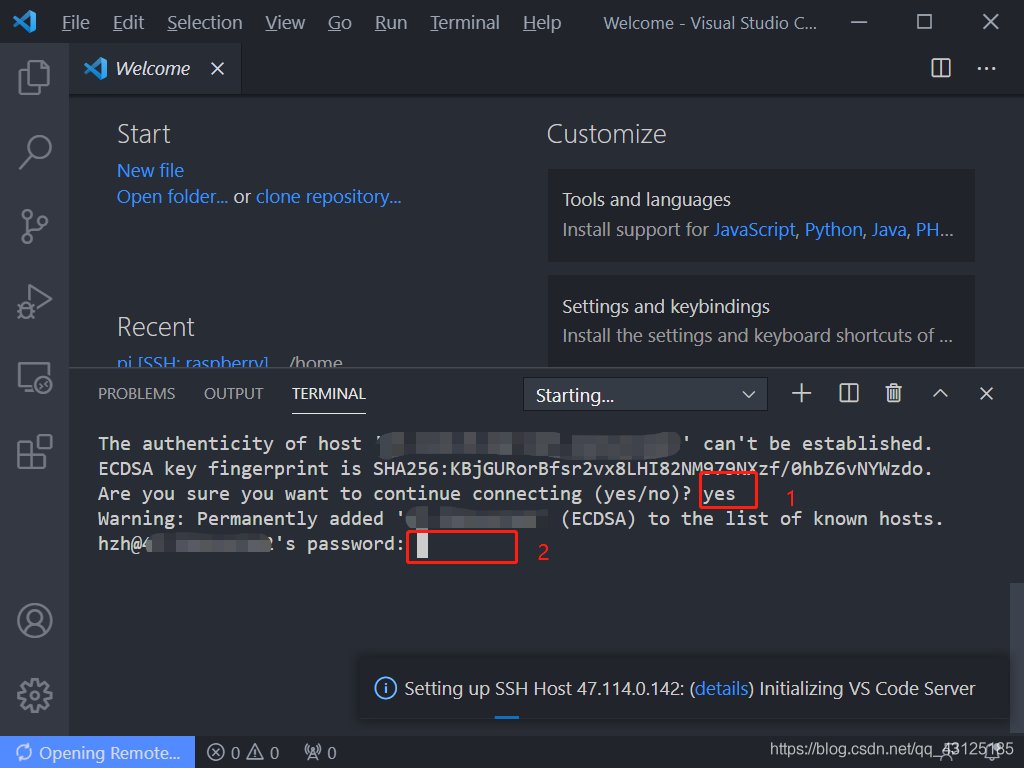Open the Terminal menu
This screenshot has height=768, width=1024.
[x=464, y=23]
